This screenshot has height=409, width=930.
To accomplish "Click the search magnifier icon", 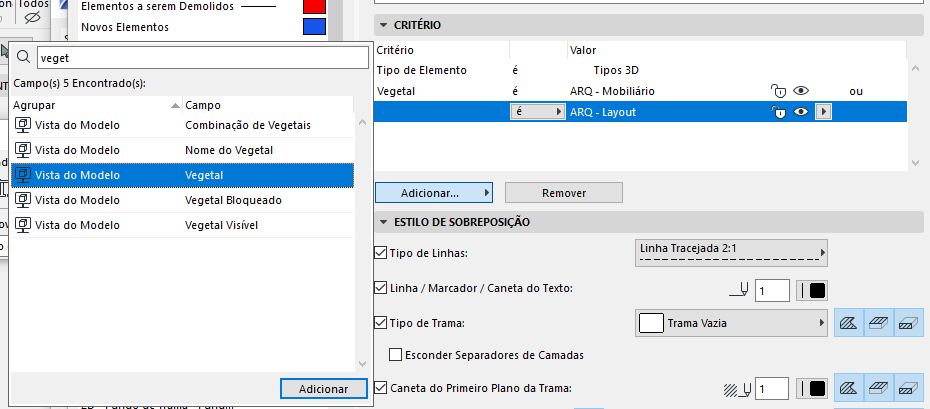I will [23, 57].
